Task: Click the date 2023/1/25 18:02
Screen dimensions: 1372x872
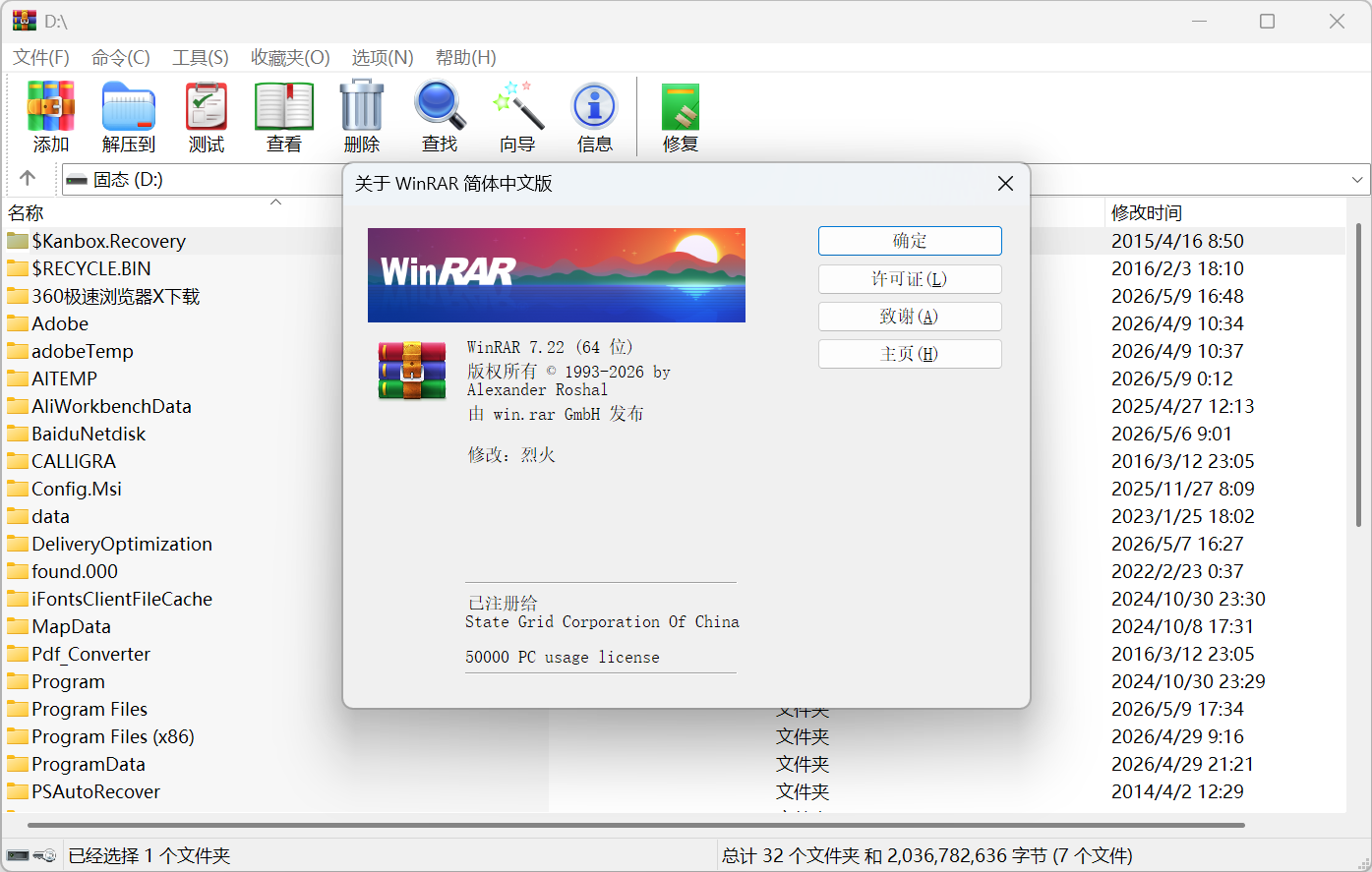Action: coord(1183,516)
